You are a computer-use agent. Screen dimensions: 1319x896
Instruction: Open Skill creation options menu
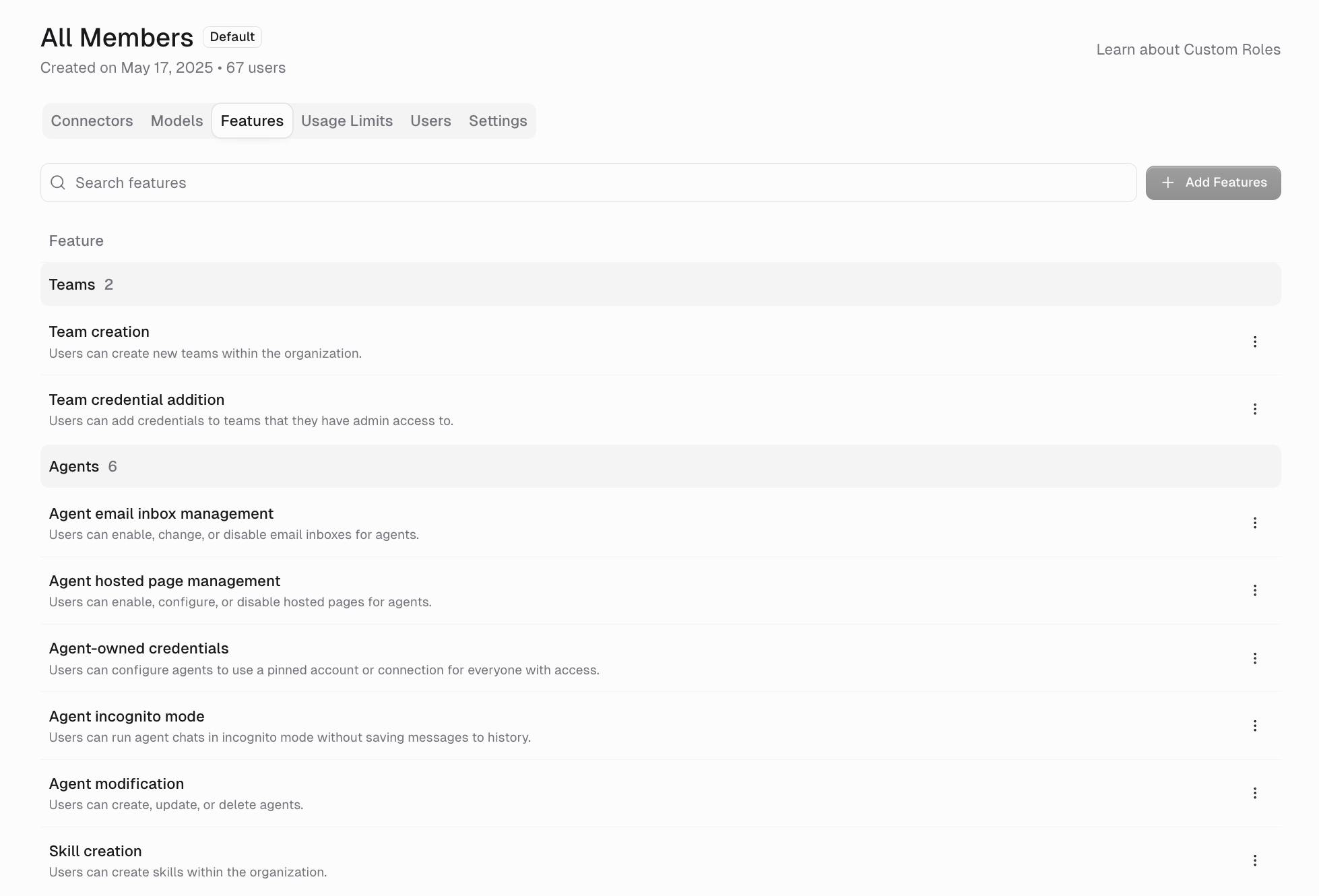point(1254,861)
